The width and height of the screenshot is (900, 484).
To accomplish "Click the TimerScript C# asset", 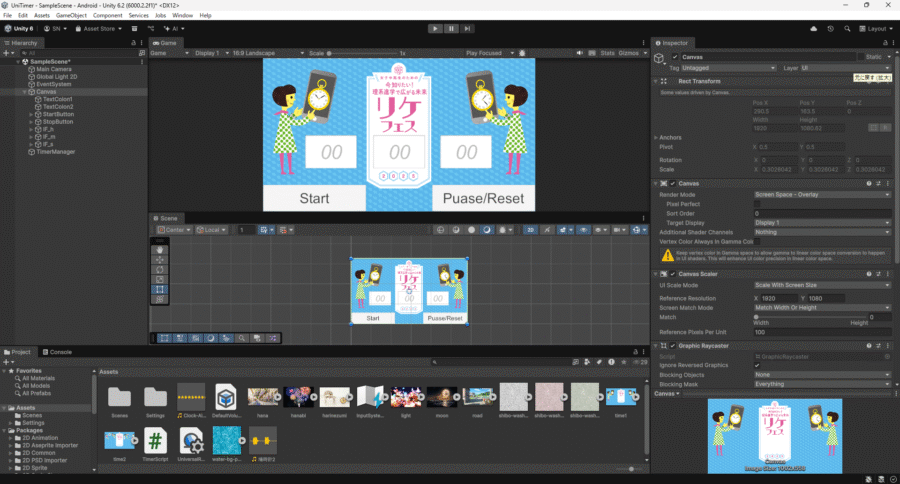I will (x=155, y=441).
